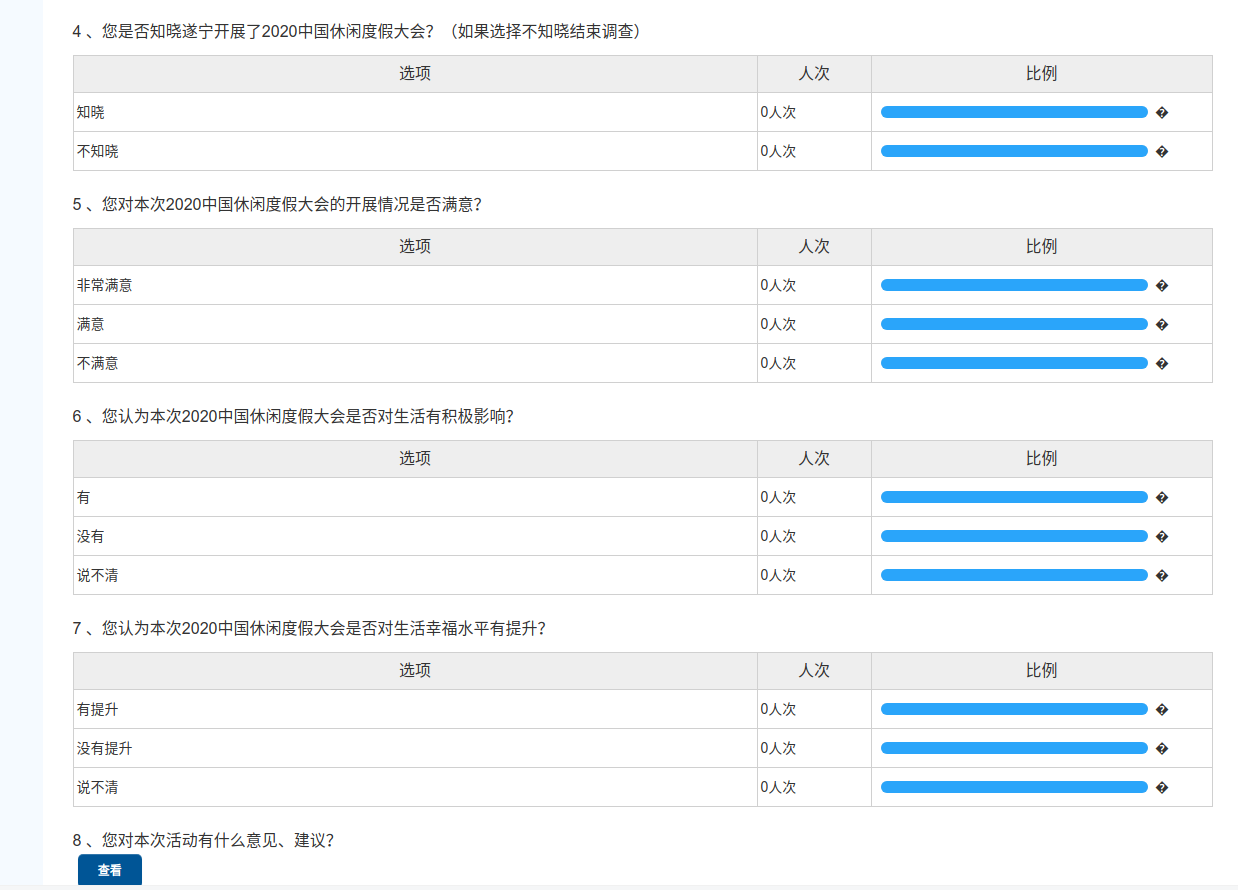Click the 查看 button under question 8
This screenshot has width=1238, height=890.
tap(110, 870)
